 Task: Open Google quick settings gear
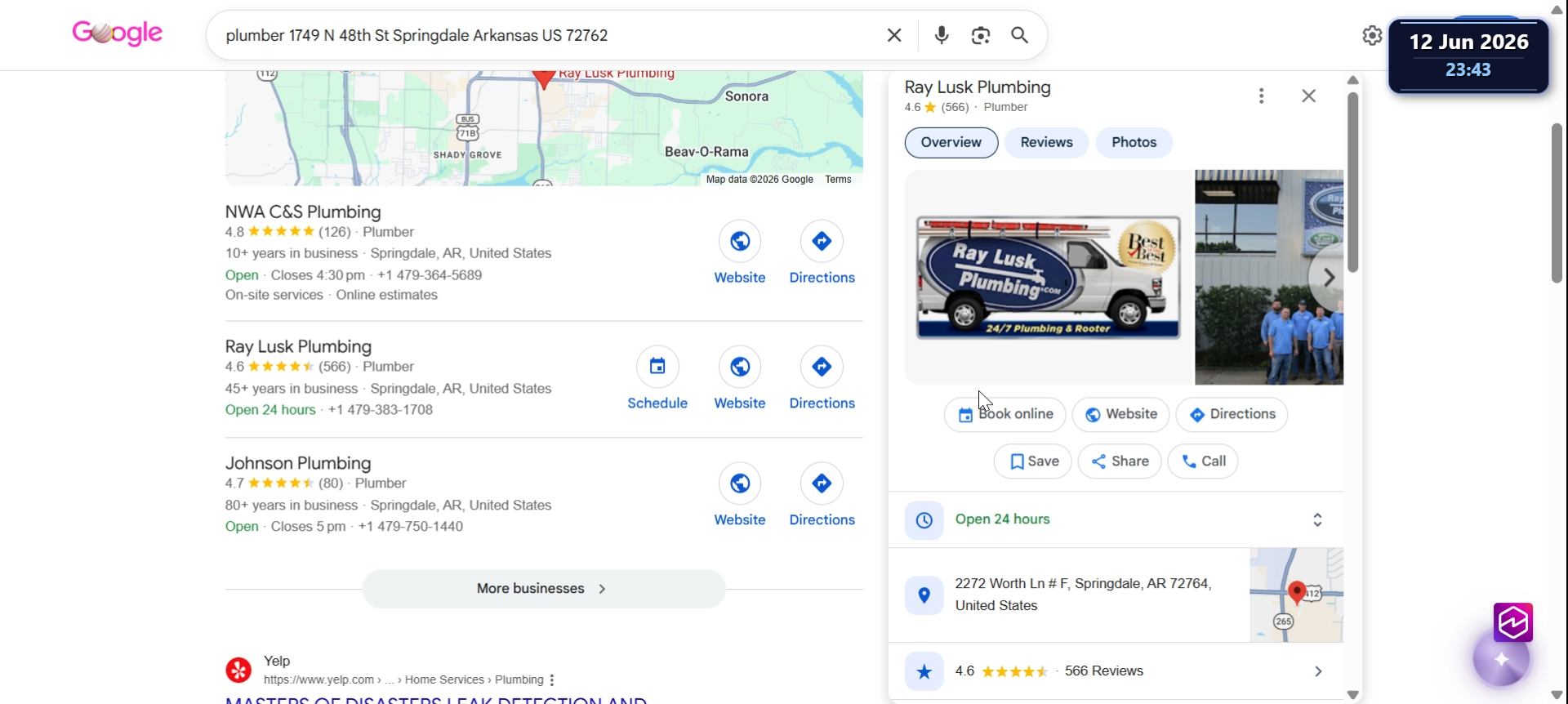click(x=1372, y=35)
